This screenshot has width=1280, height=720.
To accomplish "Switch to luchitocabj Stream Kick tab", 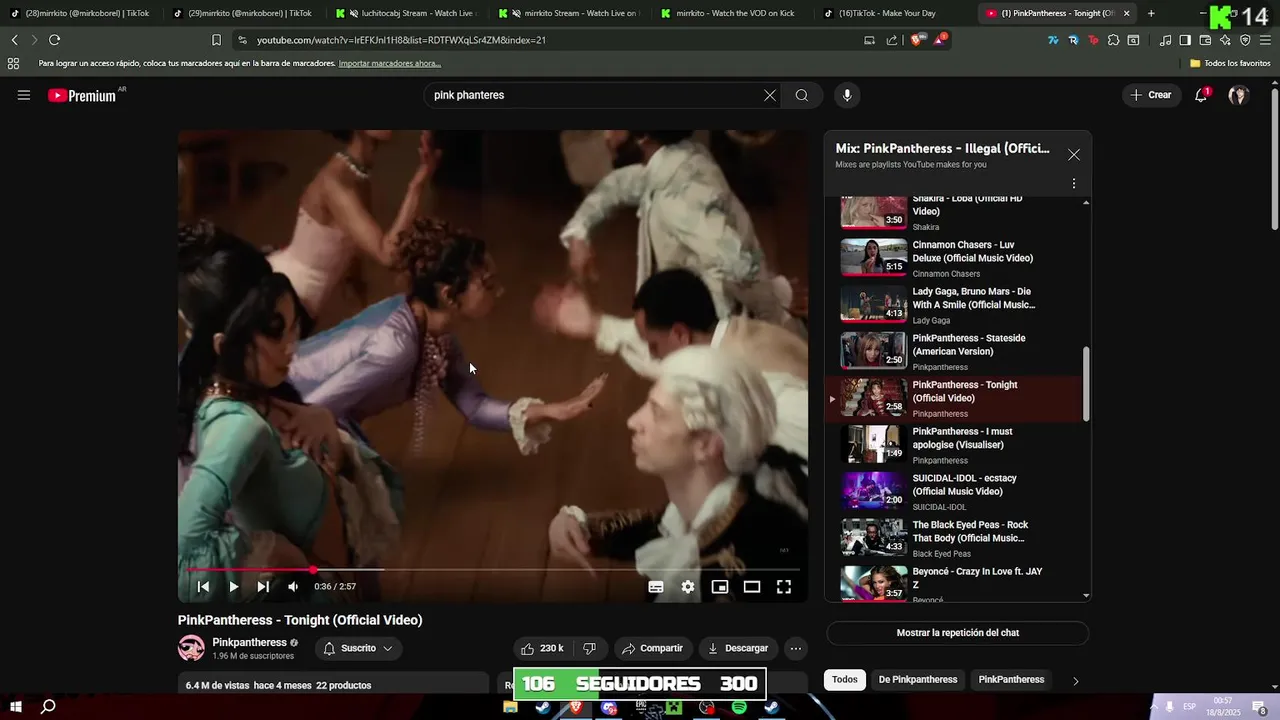I will pyautogui.click(x=406, y=13).
